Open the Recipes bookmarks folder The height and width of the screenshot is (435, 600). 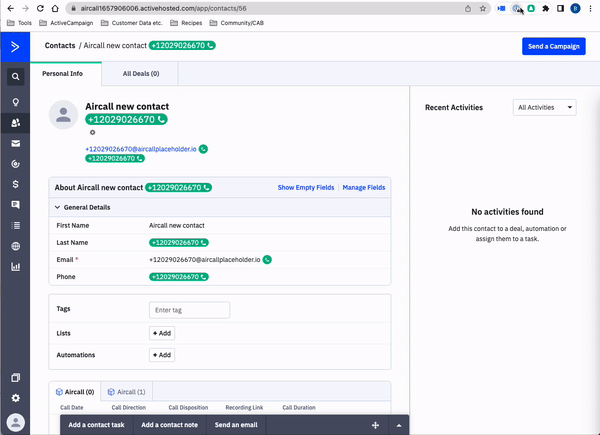186,23
